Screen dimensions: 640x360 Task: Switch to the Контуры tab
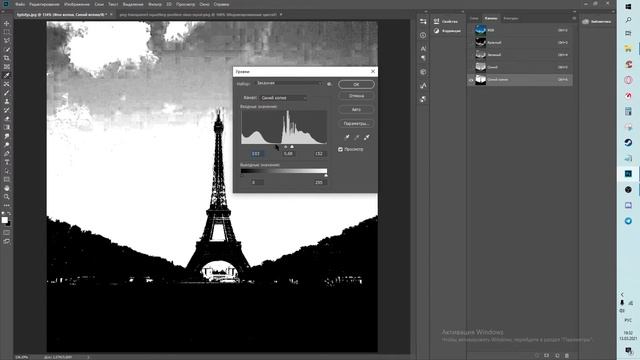point(511,18)
